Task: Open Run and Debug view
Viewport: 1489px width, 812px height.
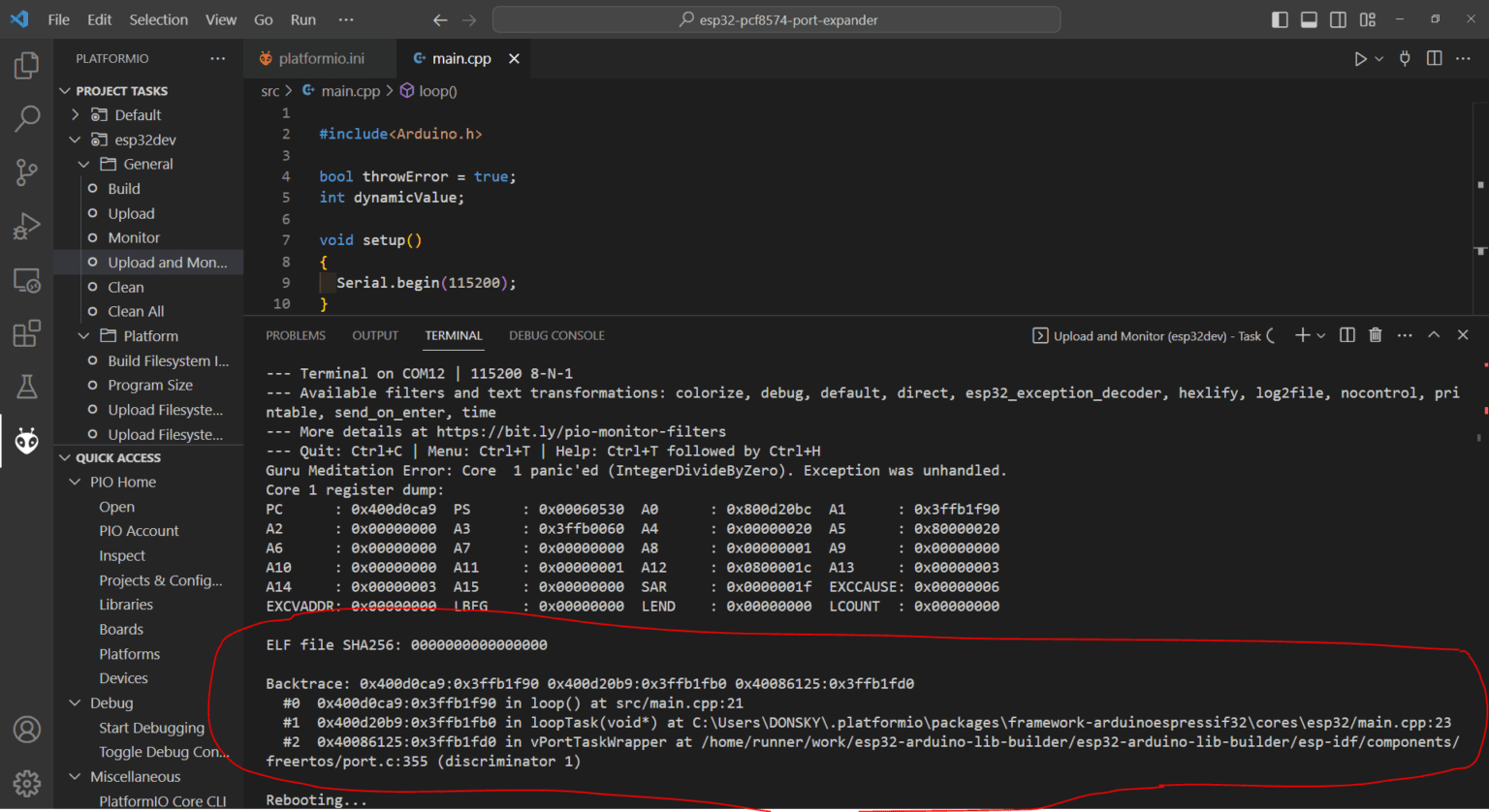Action: (x=26, y=226)
